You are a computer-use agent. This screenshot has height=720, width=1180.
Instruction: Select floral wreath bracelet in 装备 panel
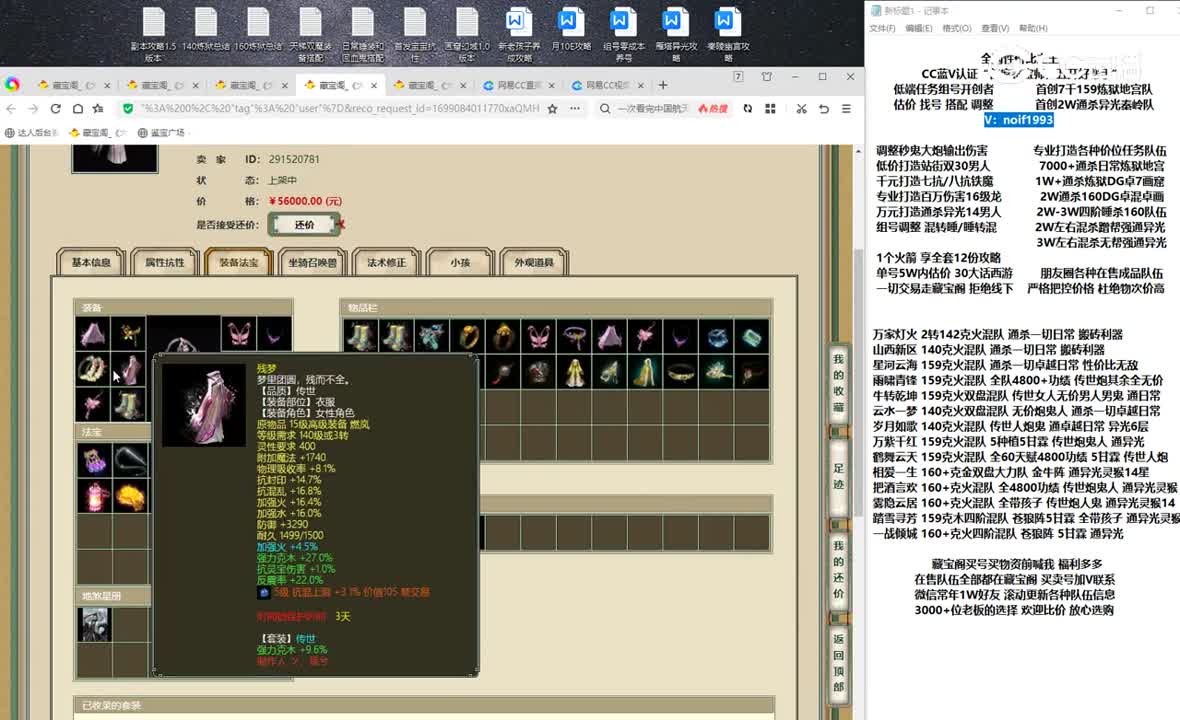(x=93, y=369)
